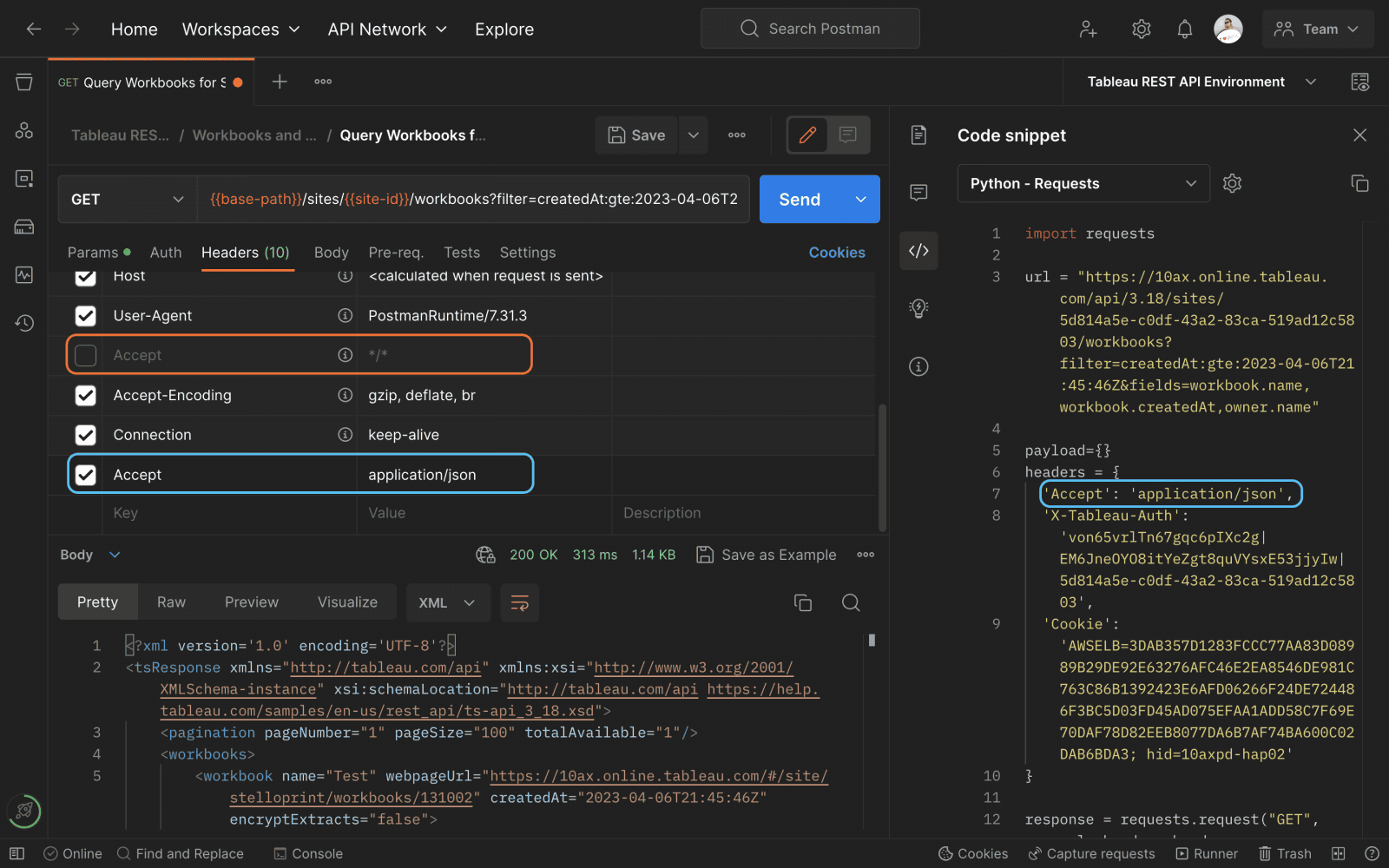Uncheck the User-Agent header
Screen dimensions: 1389x868
85,316
